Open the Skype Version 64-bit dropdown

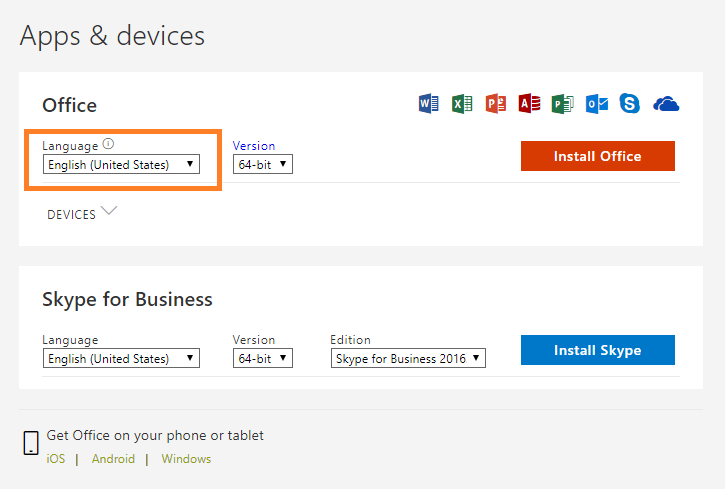coord(263,358)
